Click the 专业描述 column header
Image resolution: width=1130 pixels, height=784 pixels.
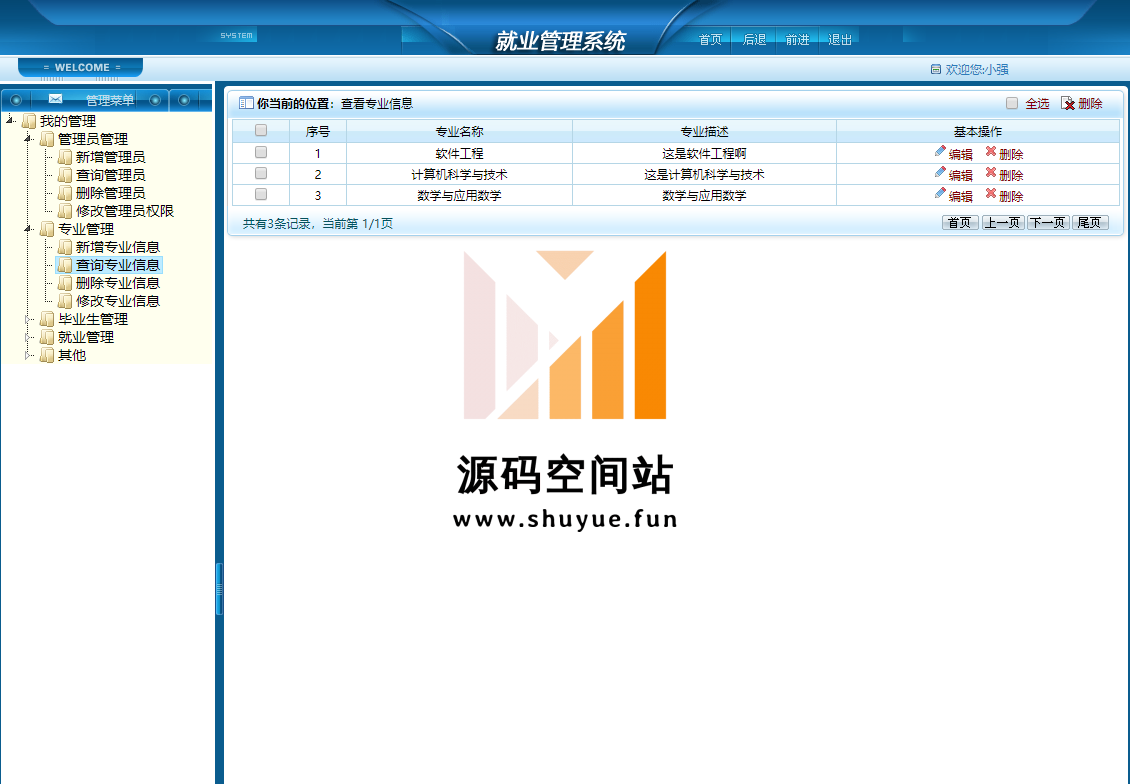[x=704, y=132]
